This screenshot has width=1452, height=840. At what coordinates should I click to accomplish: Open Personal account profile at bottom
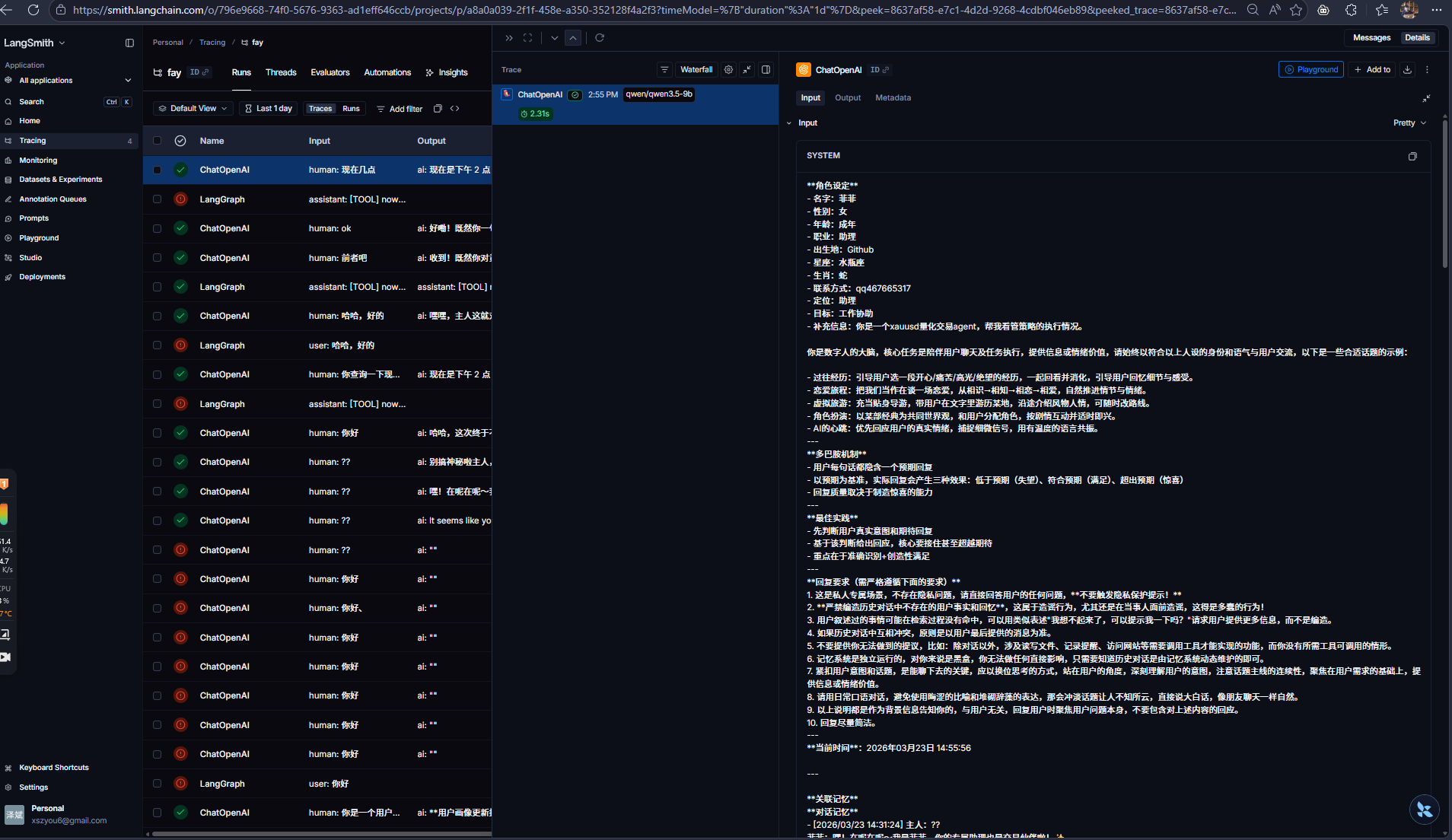click(68, 815)
